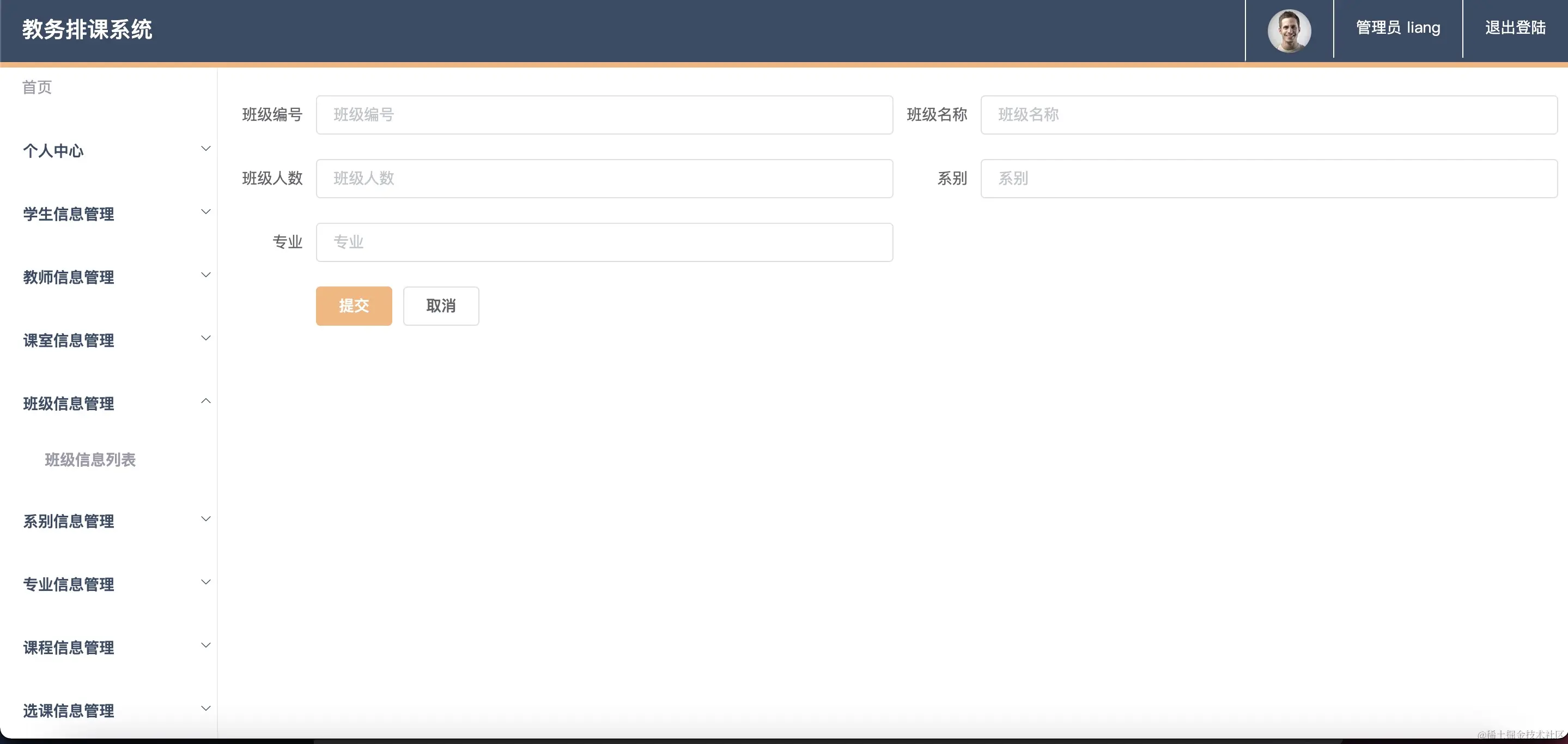This screenshot has width=1568, height=744.
Task: Expand the 课程信息管理 chevron arrow
Action: pyautogui.click(x=206, y=646)
